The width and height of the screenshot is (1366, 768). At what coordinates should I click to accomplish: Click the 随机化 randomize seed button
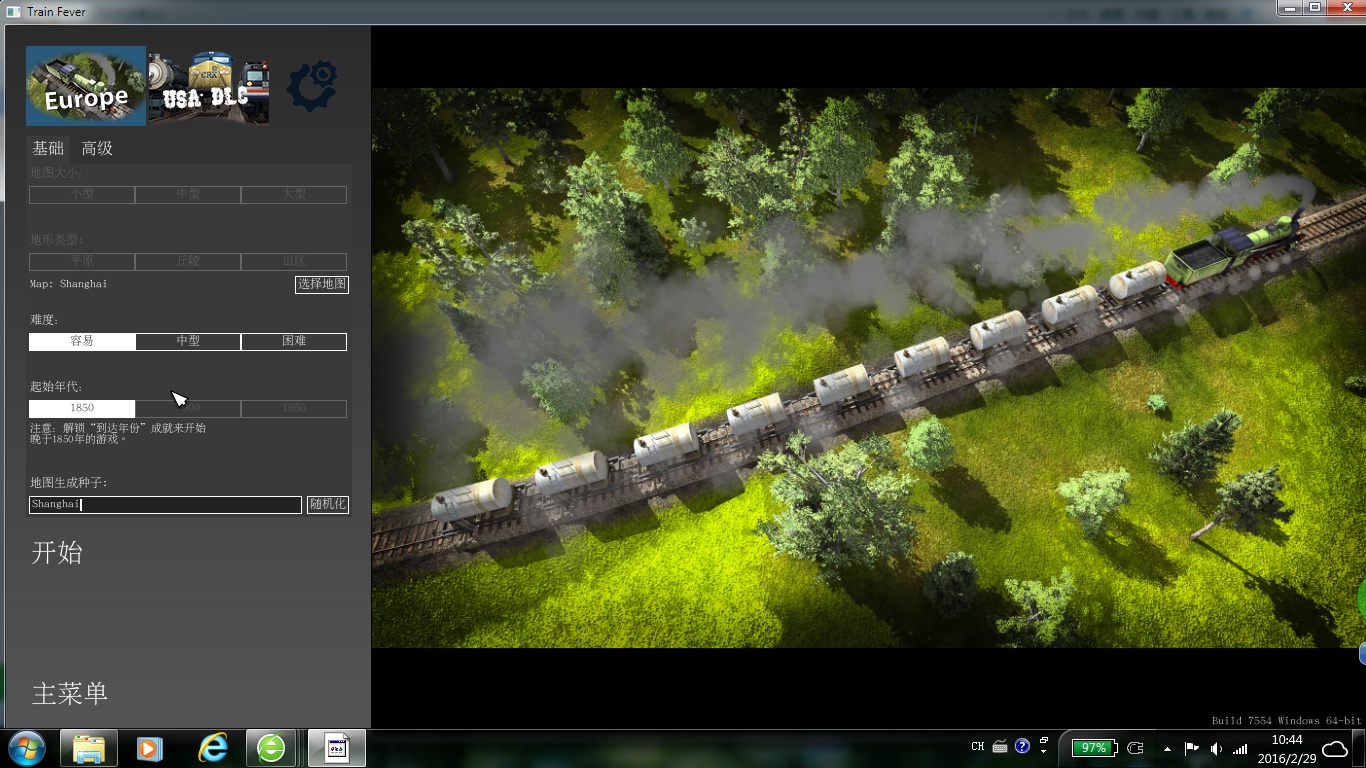328,505
